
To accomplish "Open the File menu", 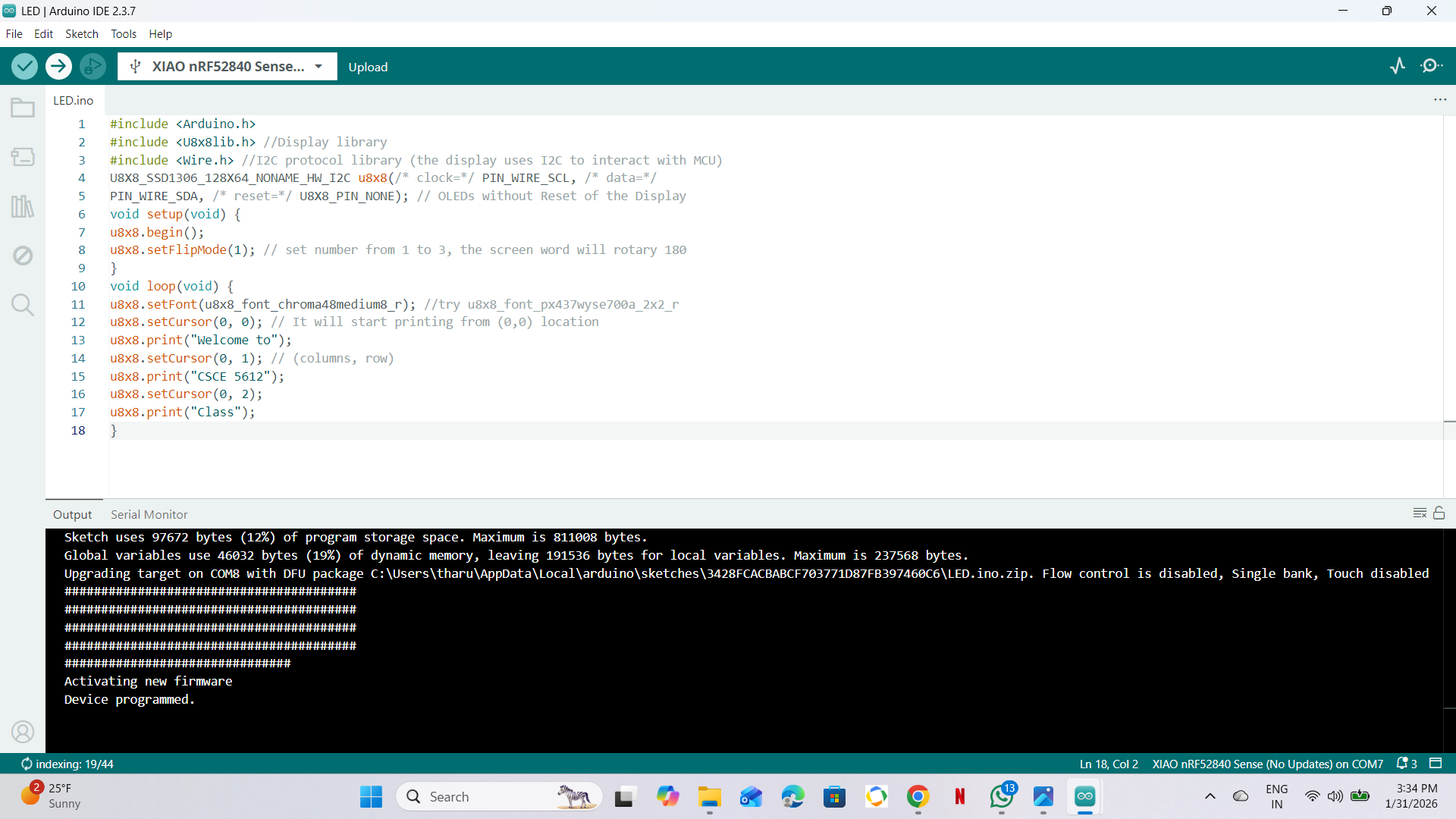I will [14, 34].
